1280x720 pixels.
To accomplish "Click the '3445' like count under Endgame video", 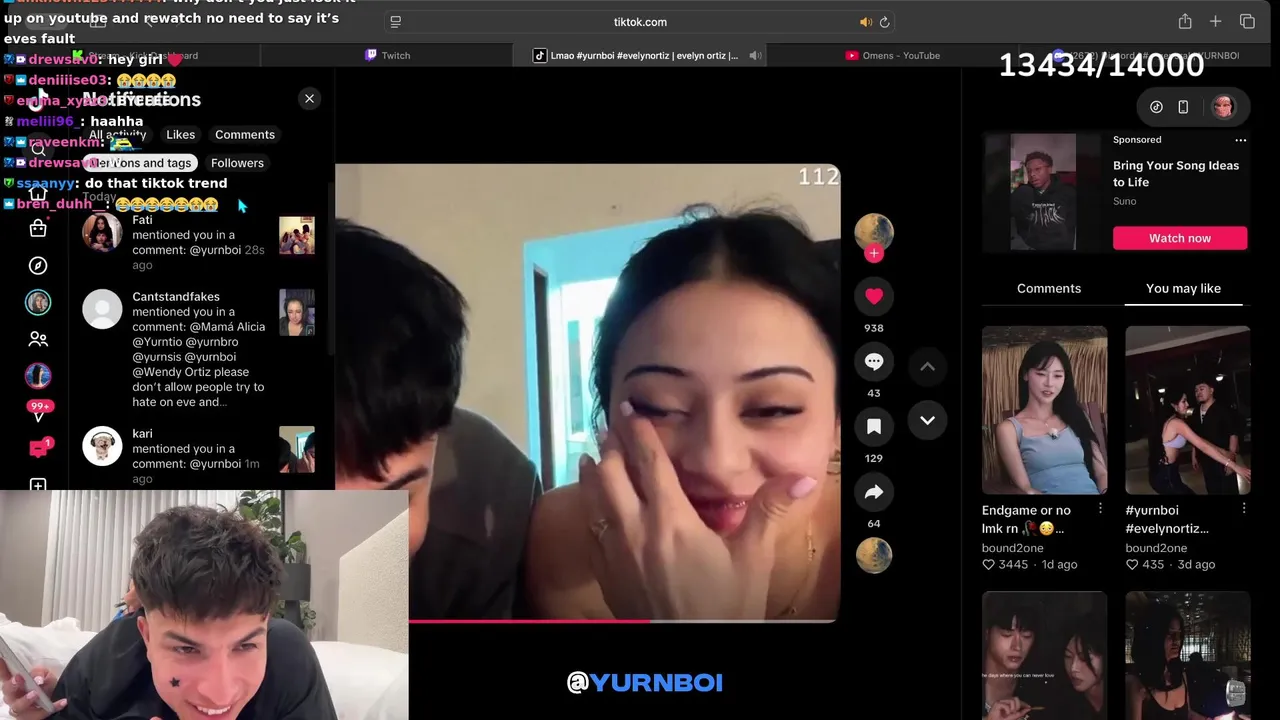I will click(x=1005, y=565).
